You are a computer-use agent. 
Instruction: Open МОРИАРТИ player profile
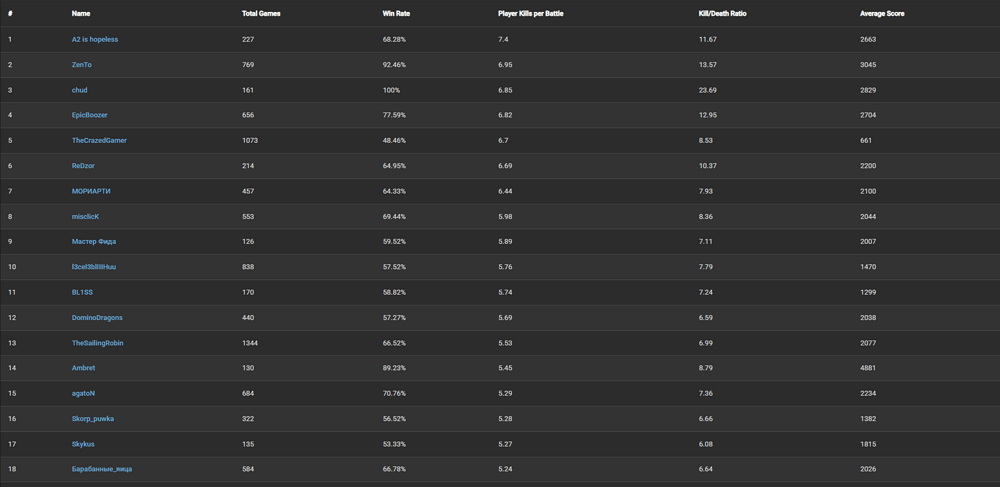click(x=91, y=191)
